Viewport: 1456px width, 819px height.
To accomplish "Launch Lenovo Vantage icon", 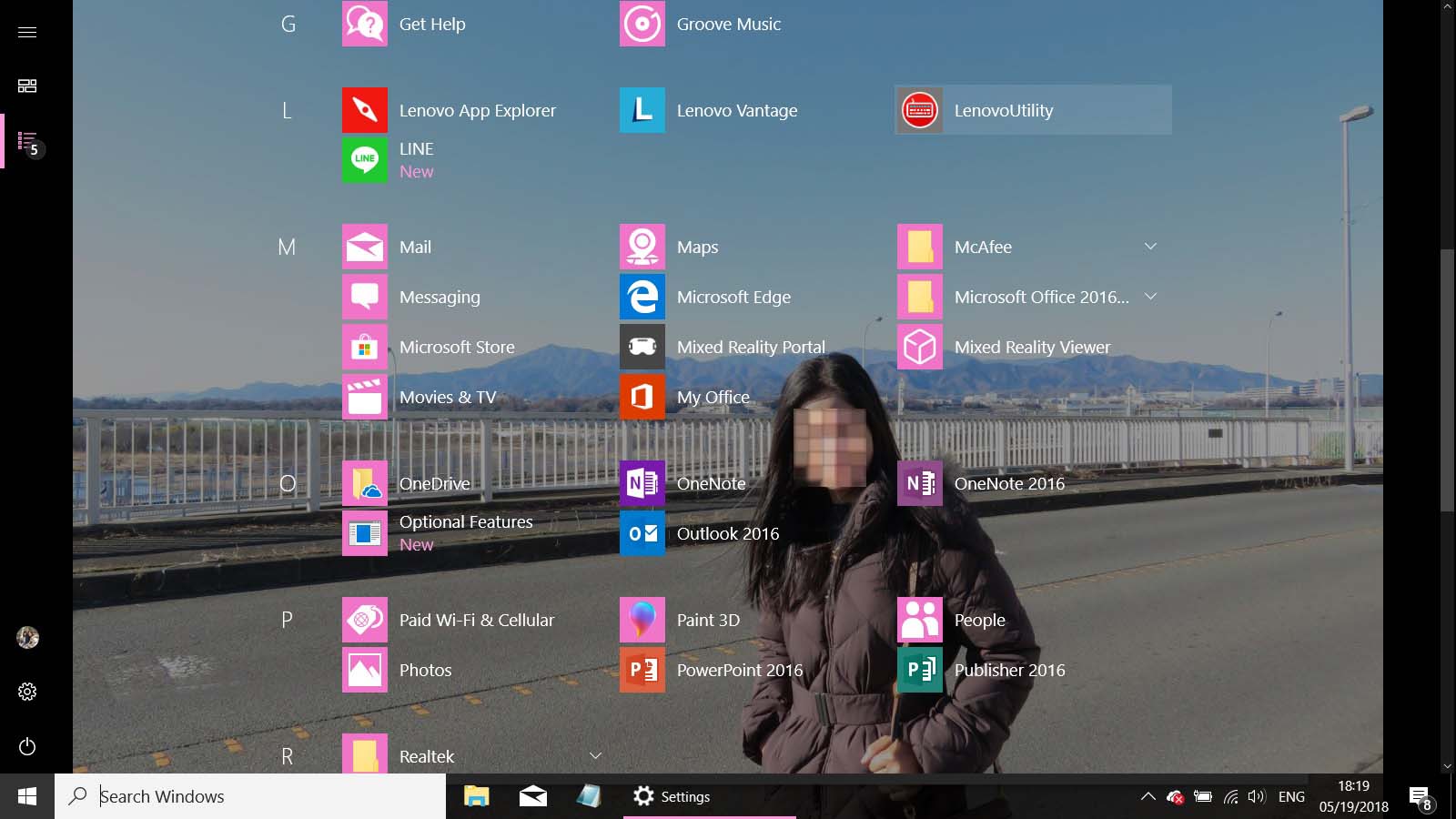I will 642,110.
